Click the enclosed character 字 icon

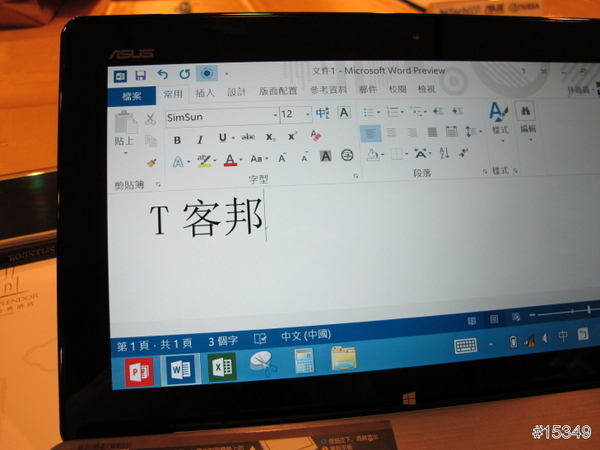coord(347,155)
